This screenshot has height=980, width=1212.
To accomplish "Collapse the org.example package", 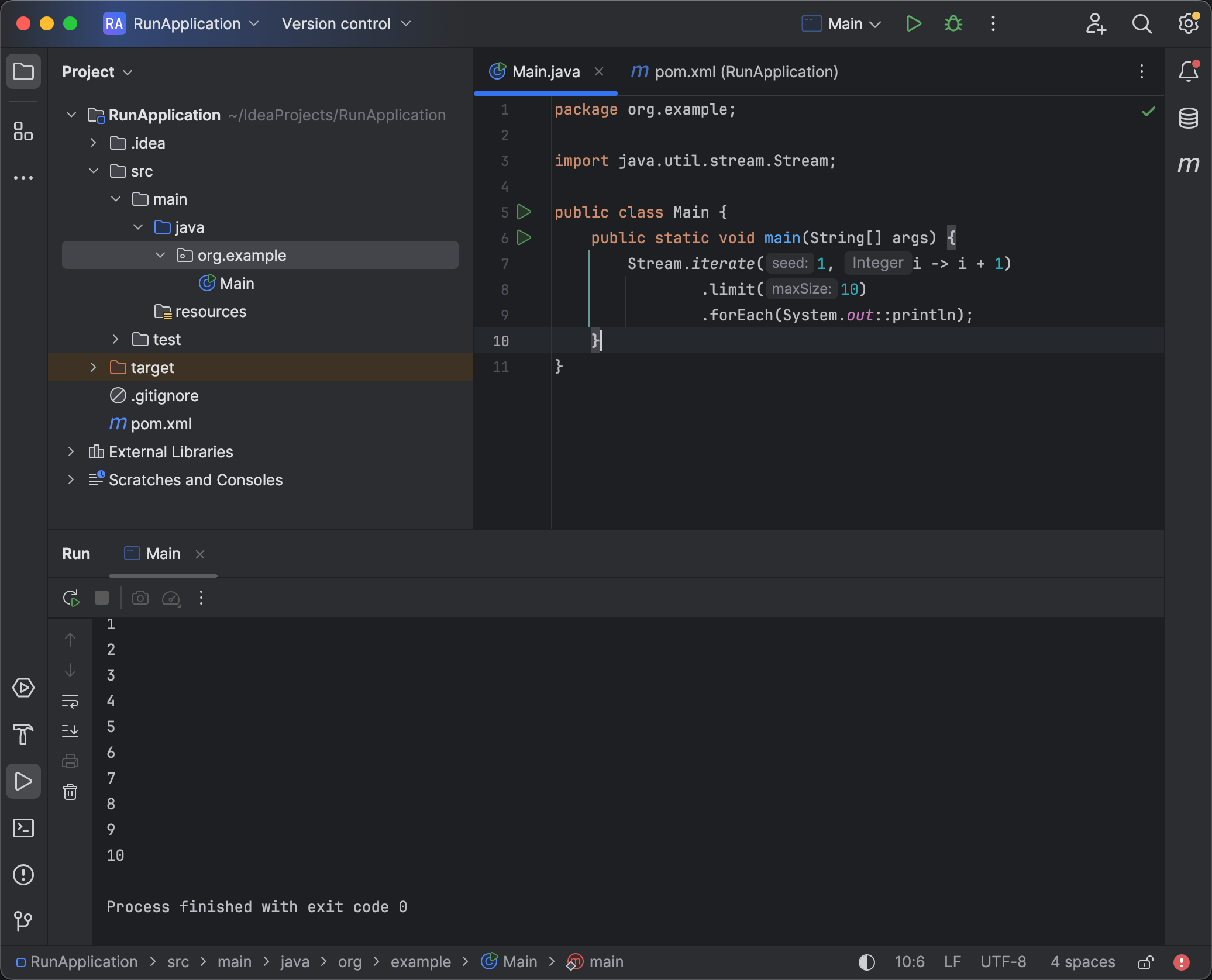I will 160,255.
